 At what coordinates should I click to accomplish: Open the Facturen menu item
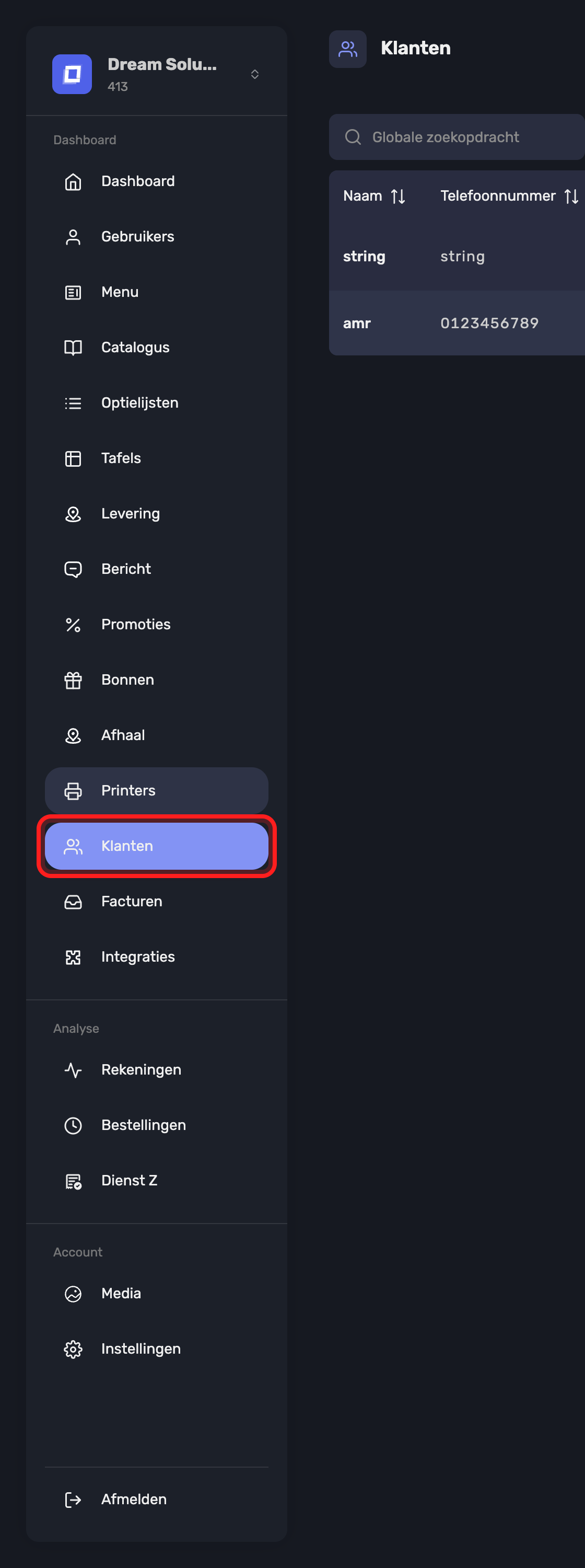coord(157,902)
